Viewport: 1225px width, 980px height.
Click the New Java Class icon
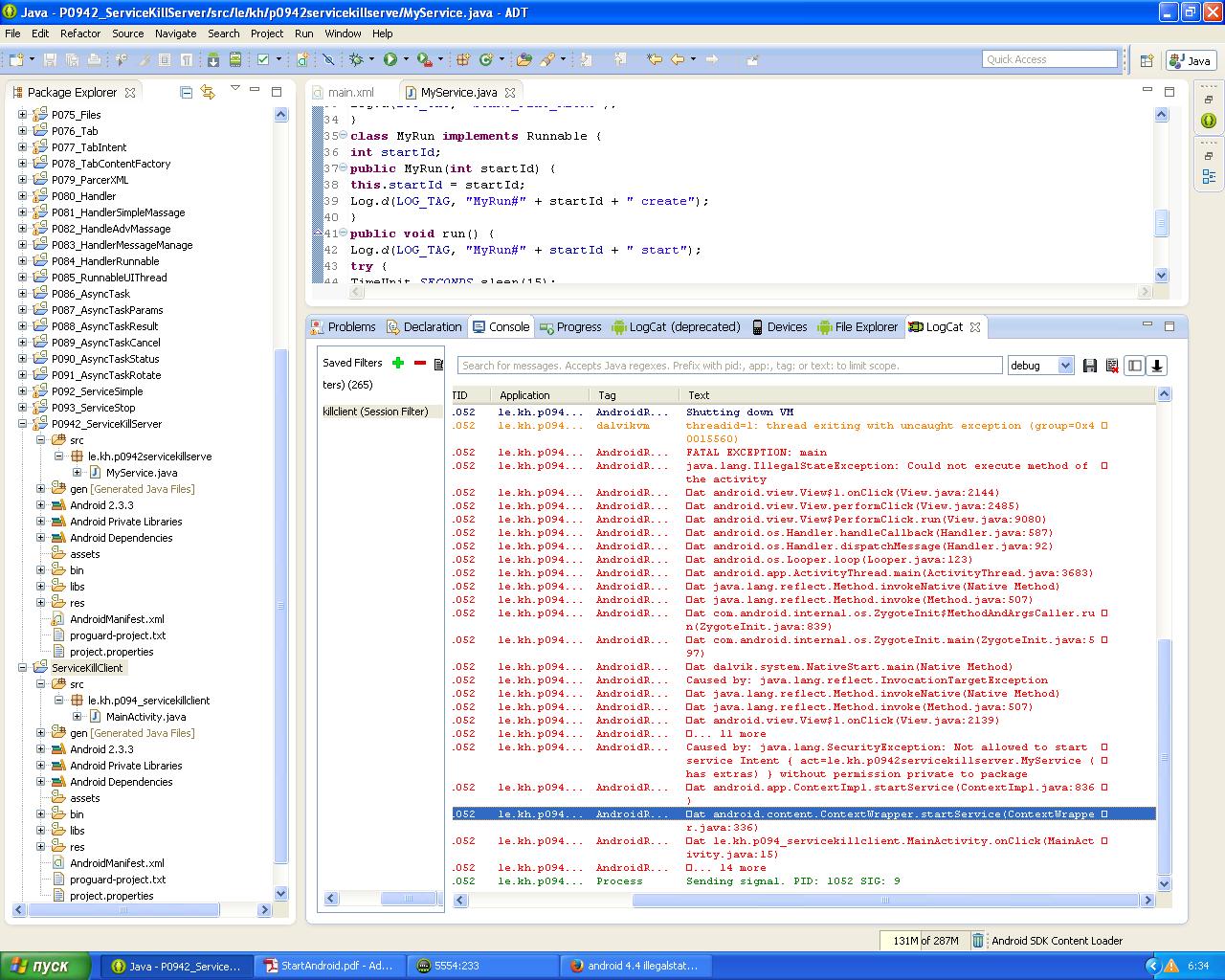[x=485, y=59]
